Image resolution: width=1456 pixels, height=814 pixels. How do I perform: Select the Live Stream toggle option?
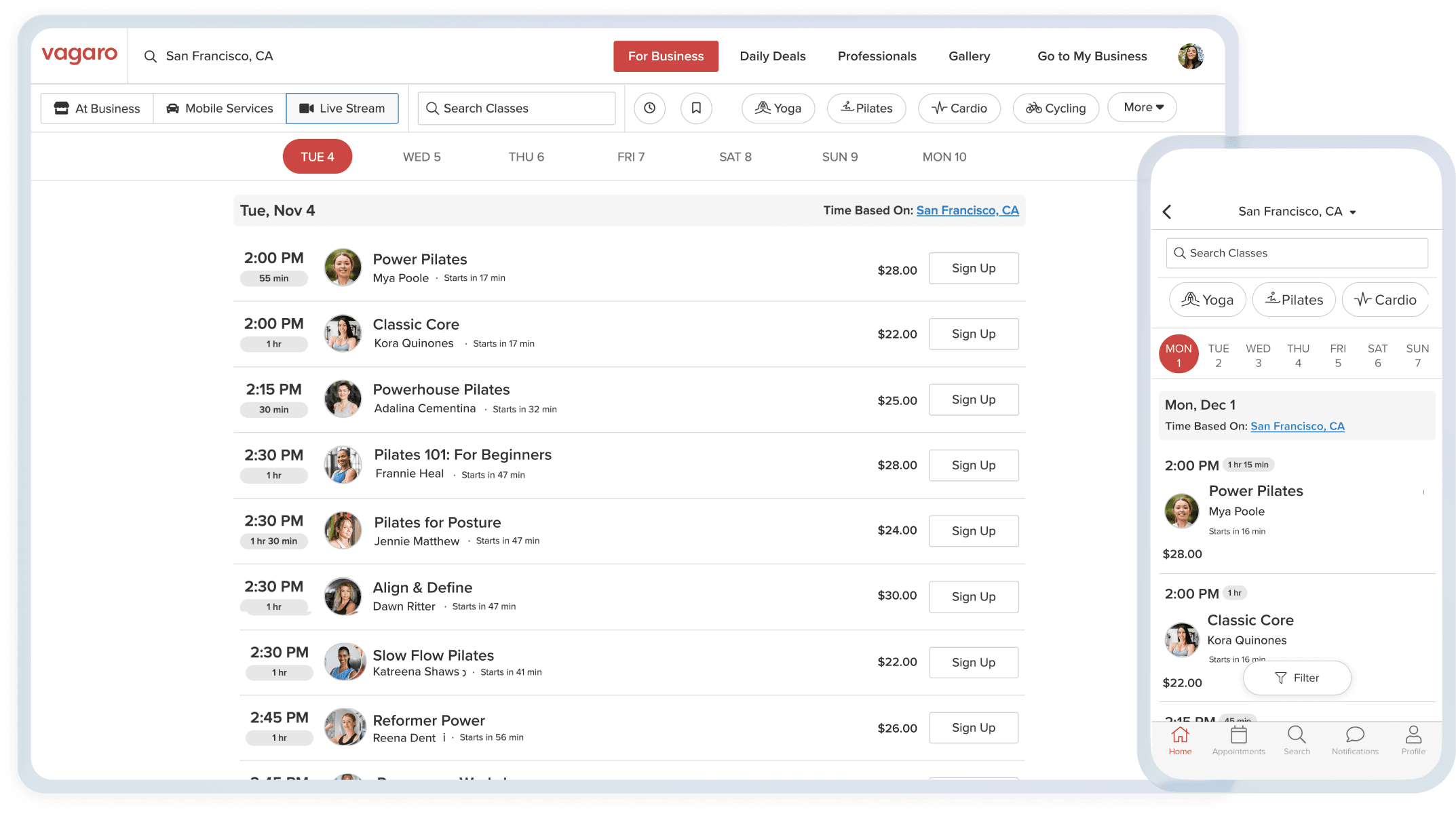pos(342,109)
